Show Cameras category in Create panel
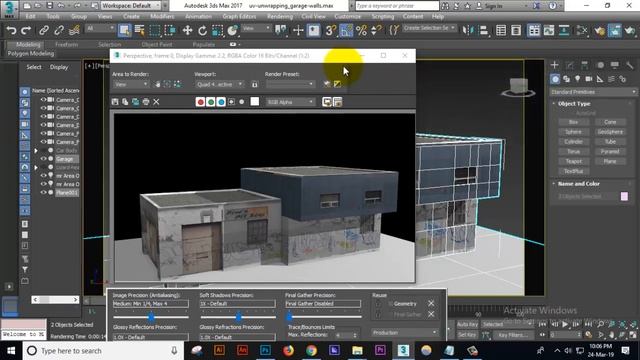Viewport: 640px width, 360px height. [x=589, y=79]
